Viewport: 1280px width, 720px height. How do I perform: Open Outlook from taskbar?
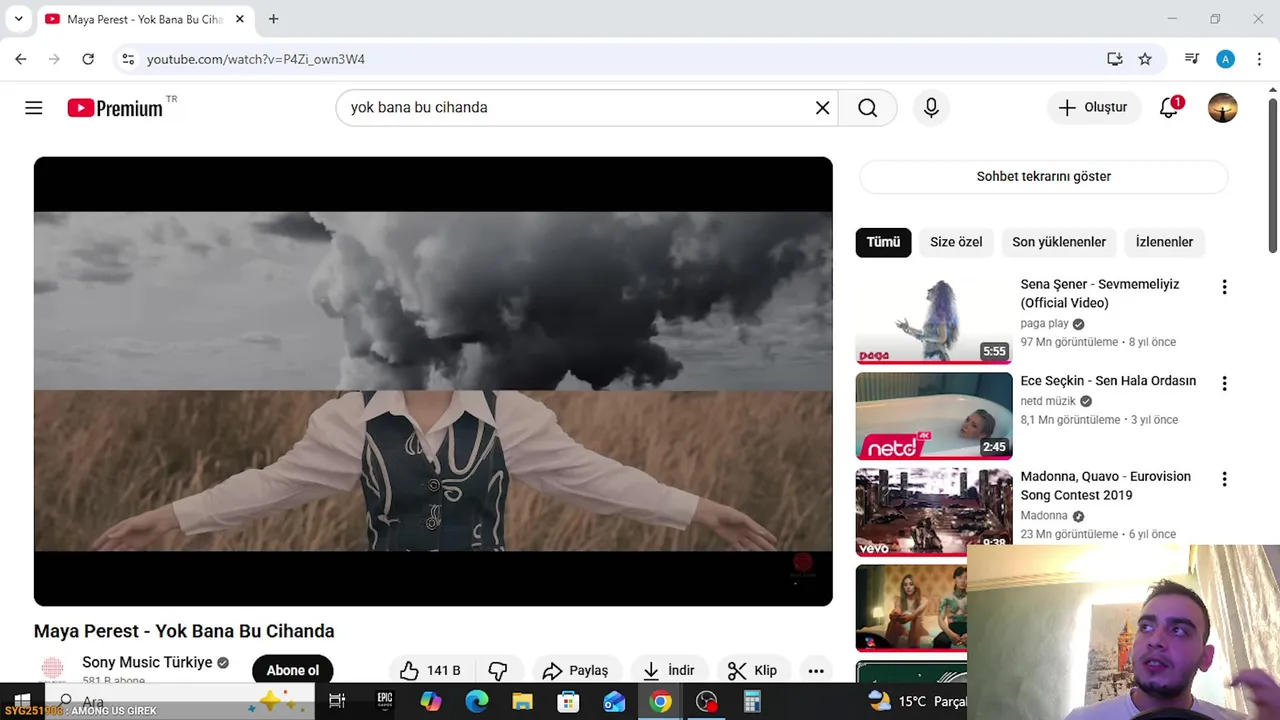[x=614, y=701]
